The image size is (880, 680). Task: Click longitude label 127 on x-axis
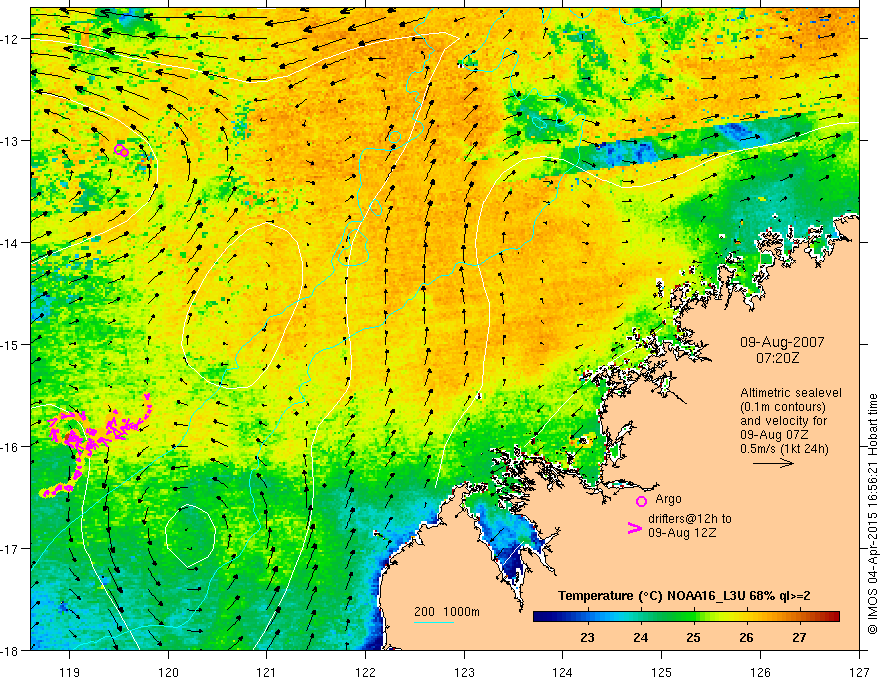859,672
